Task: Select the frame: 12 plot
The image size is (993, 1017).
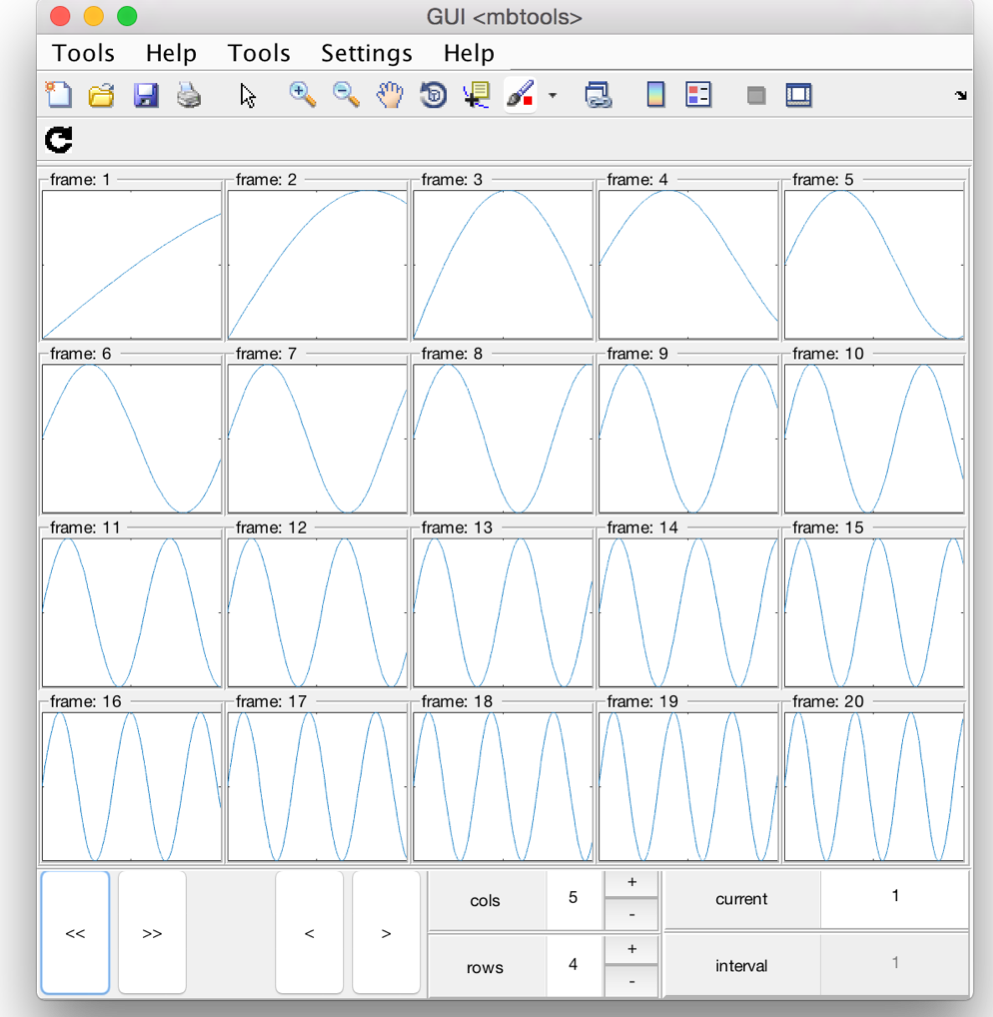Action: (317, 612)
